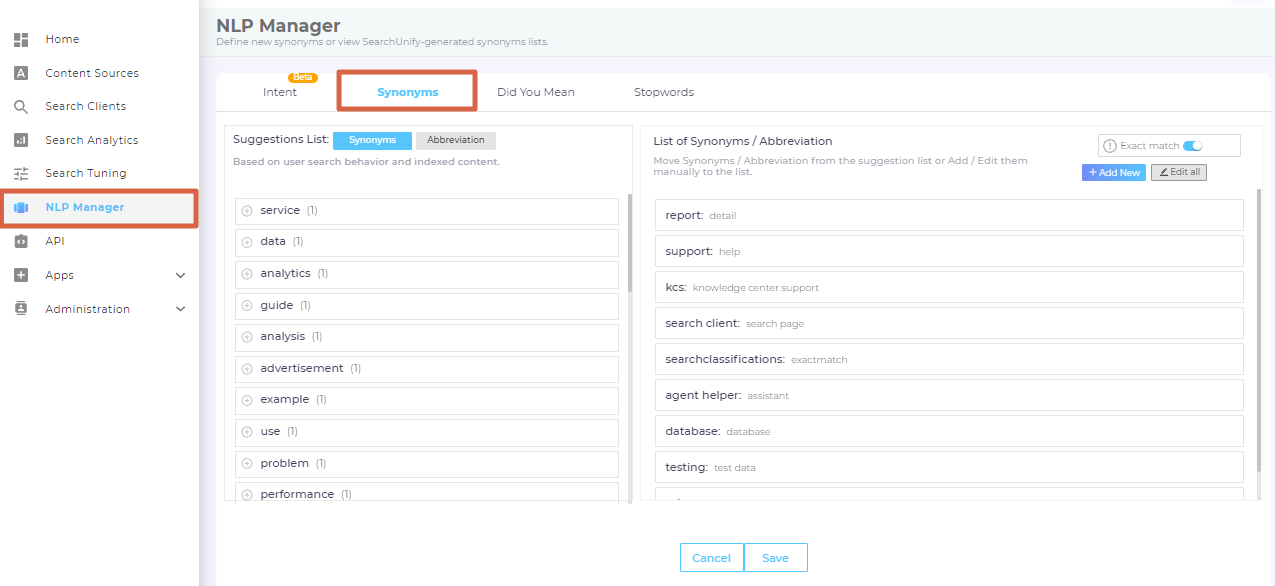Click the Apps plus-box icon
The image size is (1275, 586).
21,275
